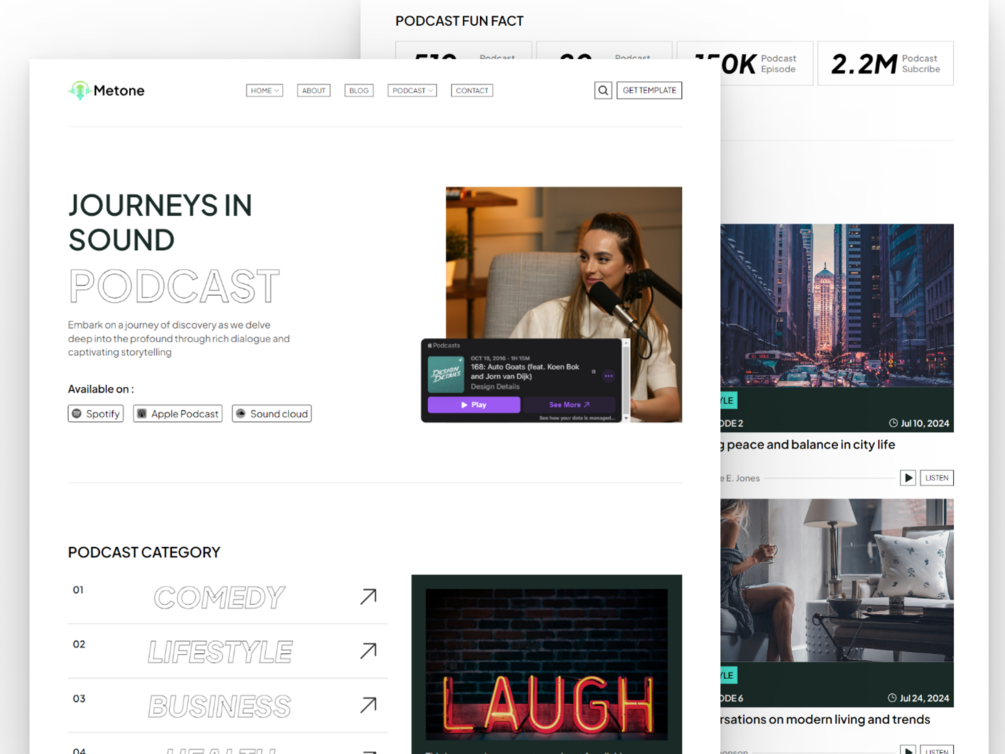
Task: Click the PODCAST FUN FACT heading
Action: click(460, 21)
